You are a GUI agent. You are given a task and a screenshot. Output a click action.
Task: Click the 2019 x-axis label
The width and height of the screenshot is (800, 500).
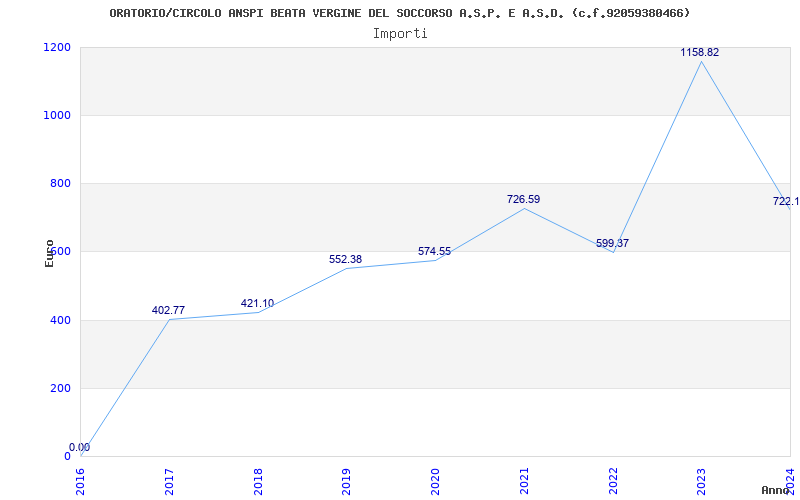click(347, 481)
